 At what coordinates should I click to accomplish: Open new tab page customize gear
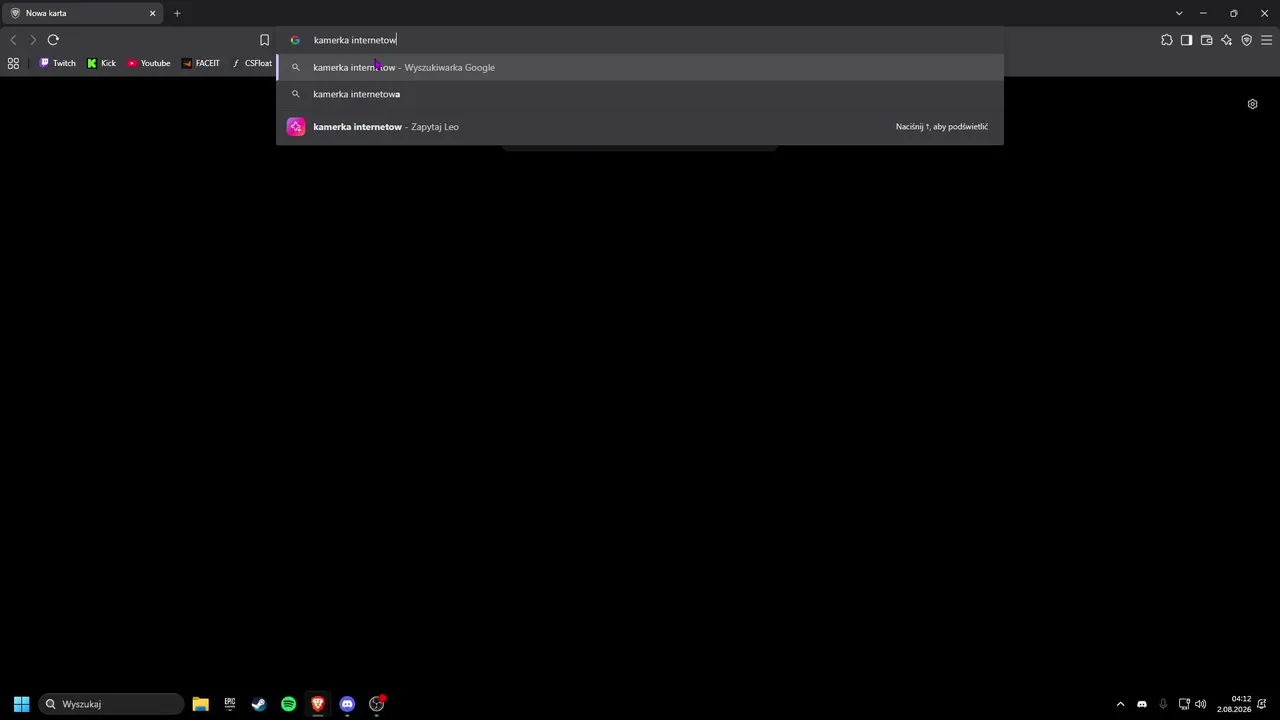(x=1252, y=104)
